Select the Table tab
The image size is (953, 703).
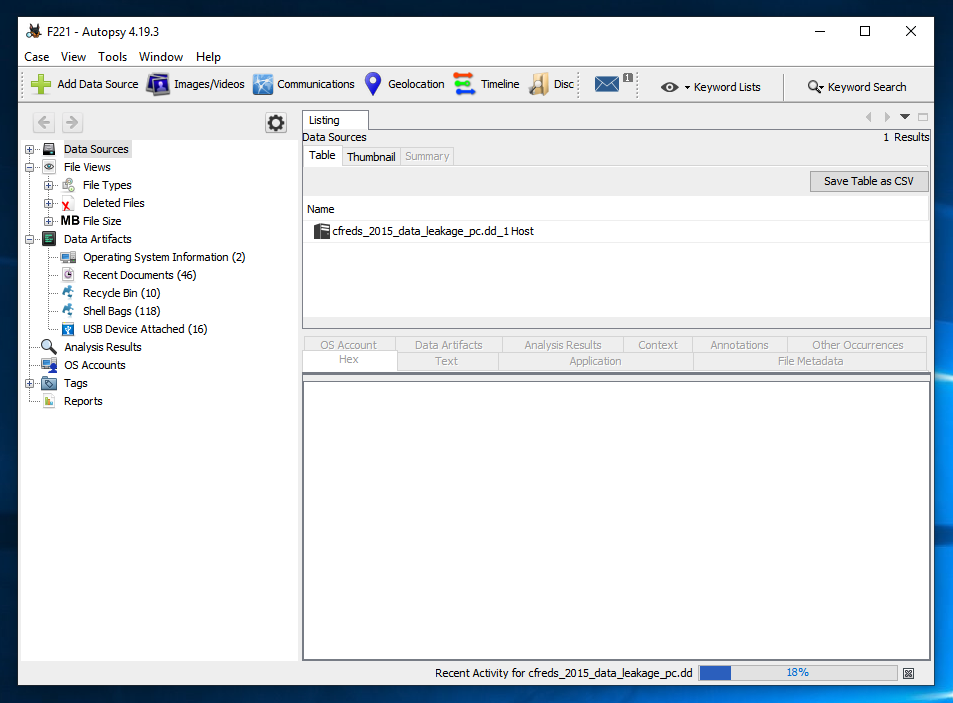click(x=322, y=156)
